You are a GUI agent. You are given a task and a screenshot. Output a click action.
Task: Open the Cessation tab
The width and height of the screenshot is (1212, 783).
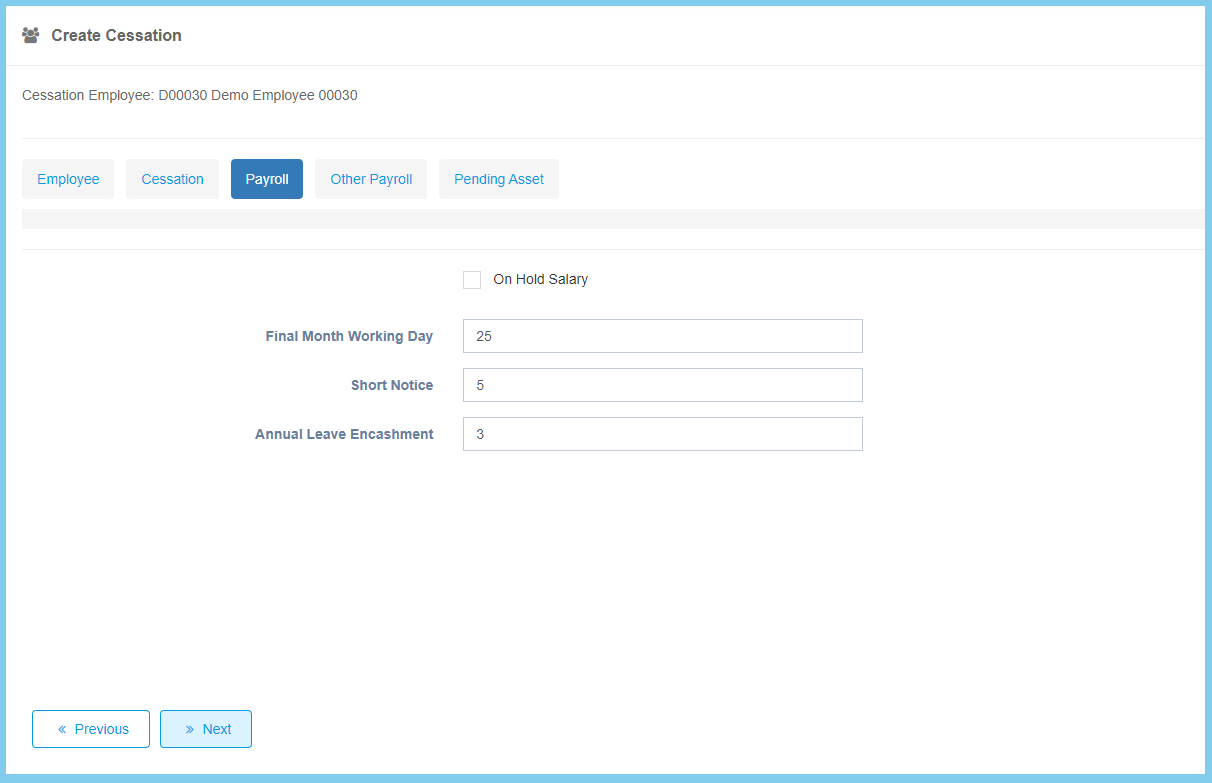(172, 179)
